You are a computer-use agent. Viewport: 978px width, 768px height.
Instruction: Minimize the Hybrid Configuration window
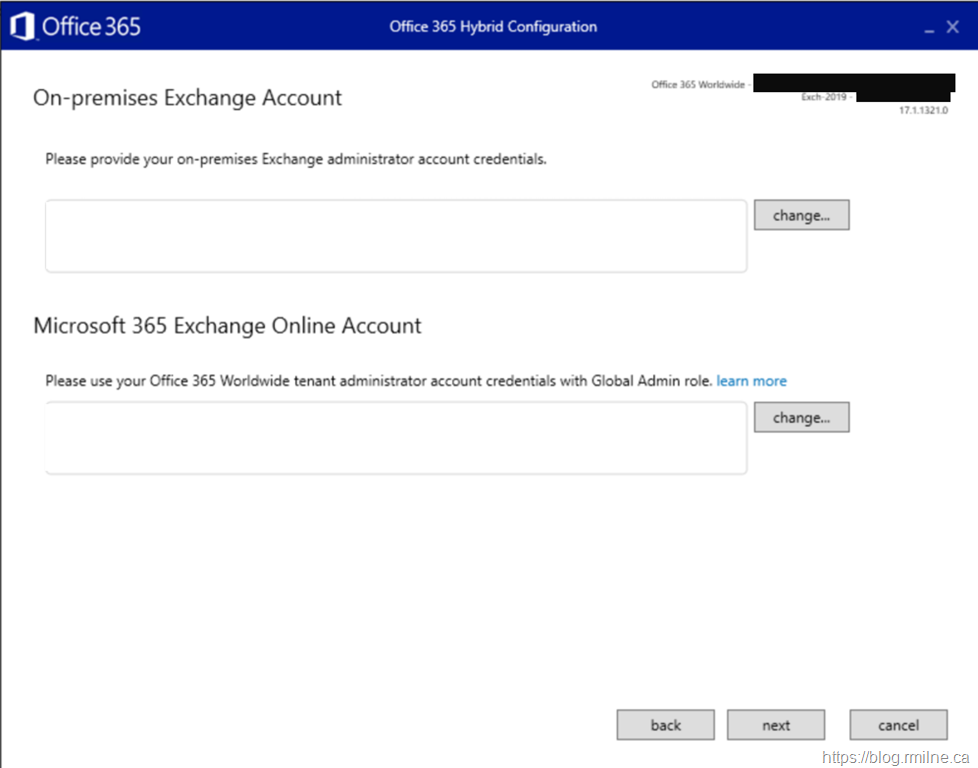tap(929, 29)
